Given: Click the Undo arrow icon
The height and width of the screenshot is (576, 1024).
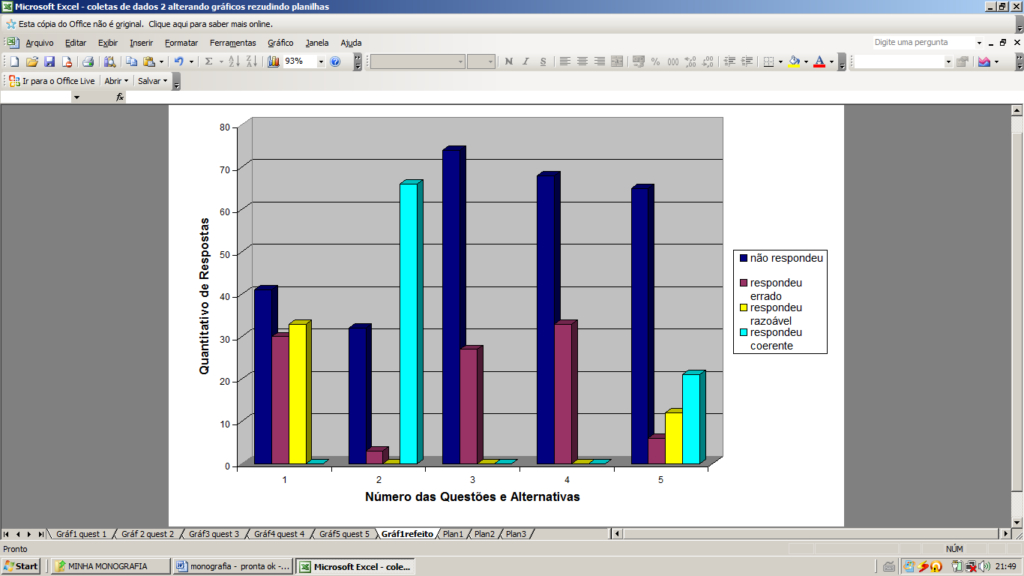Looking at the screenshot, I should pos(178,62).
